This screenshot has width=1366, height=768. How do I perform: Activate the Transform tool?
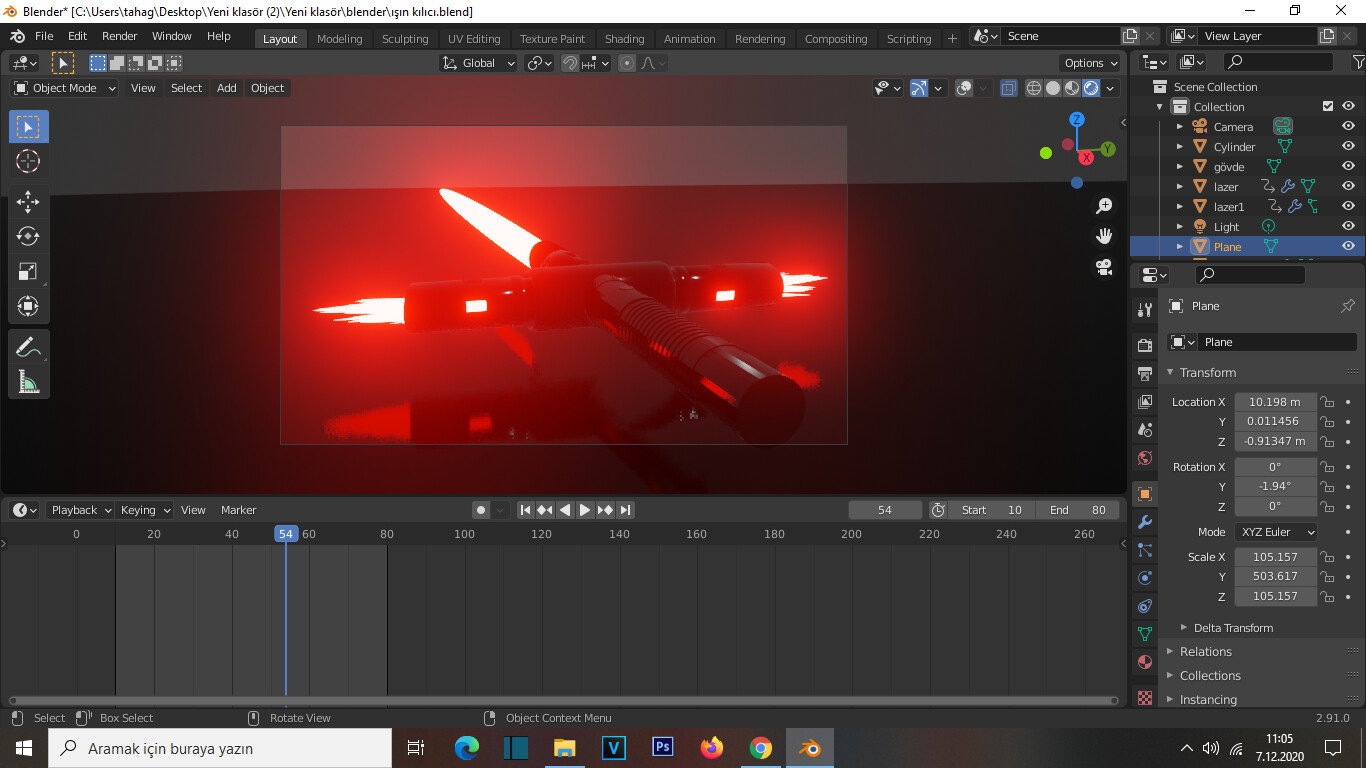pos(28,306)
